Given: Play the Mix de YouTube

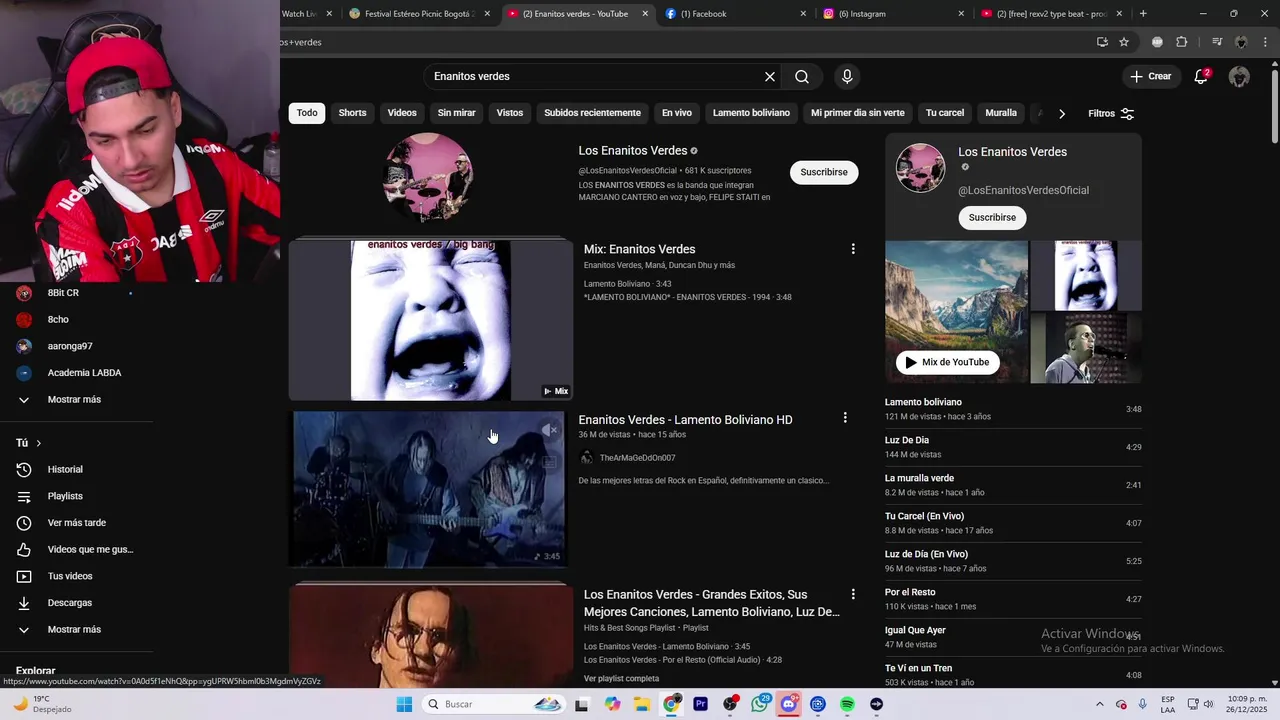Looking at the screenshot, I should coord(947,362).
